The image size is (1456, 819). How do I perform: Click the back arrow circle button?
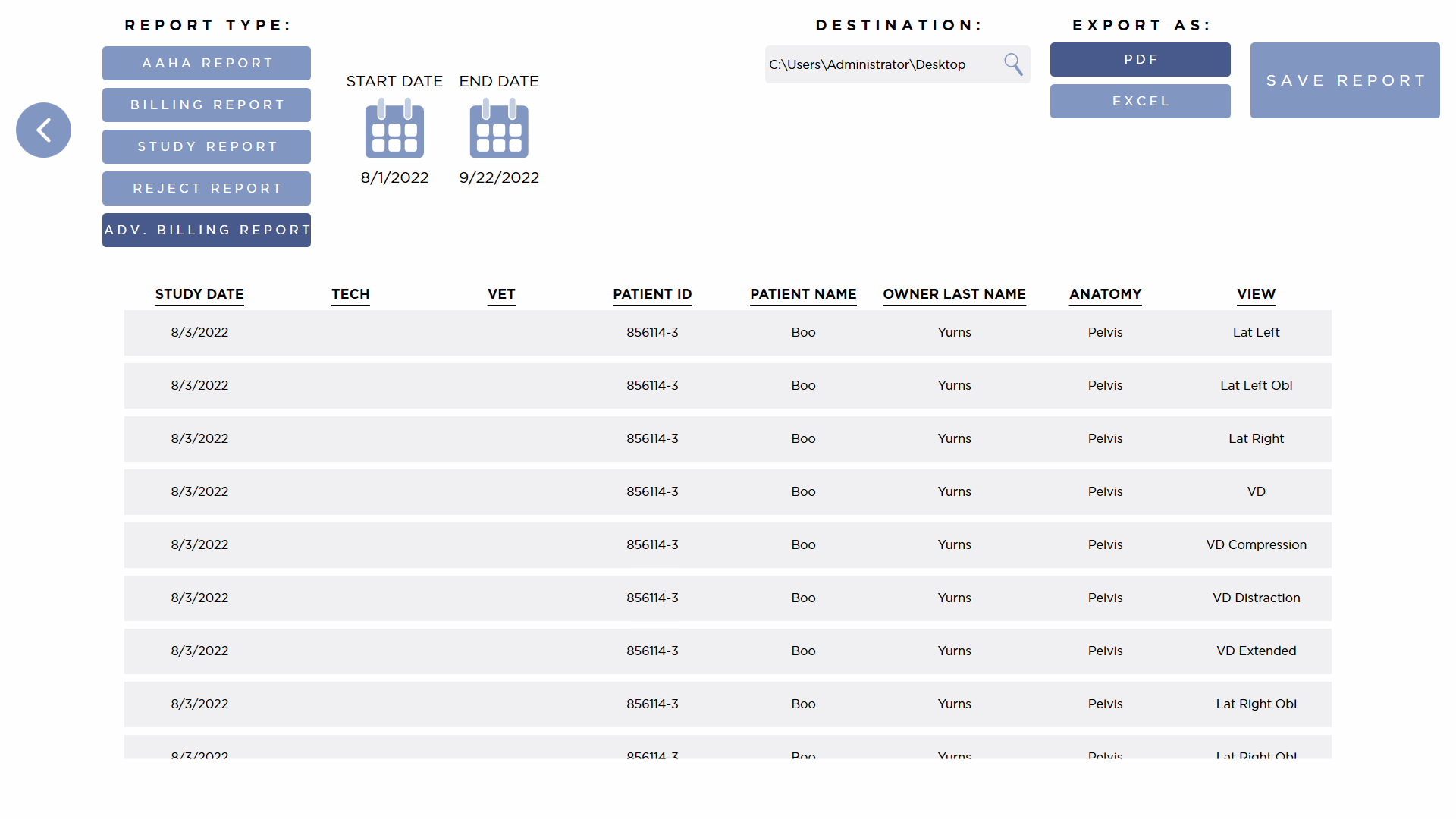pyautogui.click(x=43, y=130)
